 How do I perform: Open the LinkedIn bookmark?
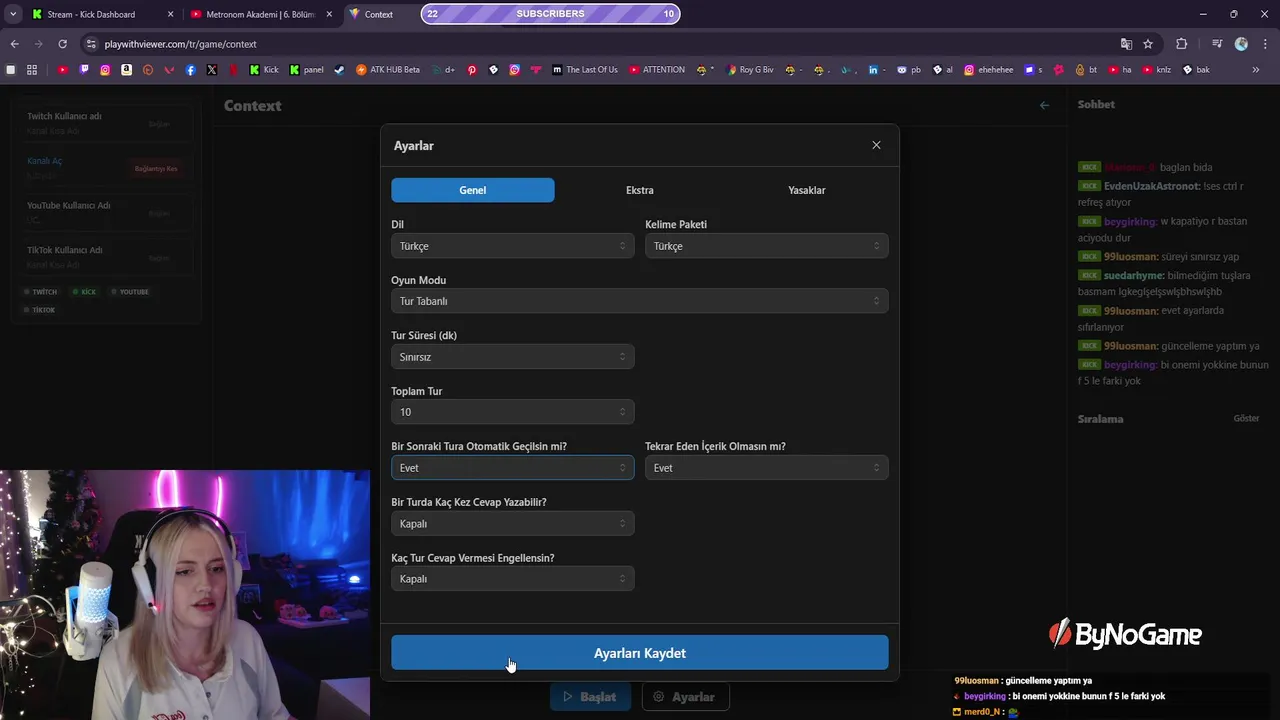click(875, 70)
